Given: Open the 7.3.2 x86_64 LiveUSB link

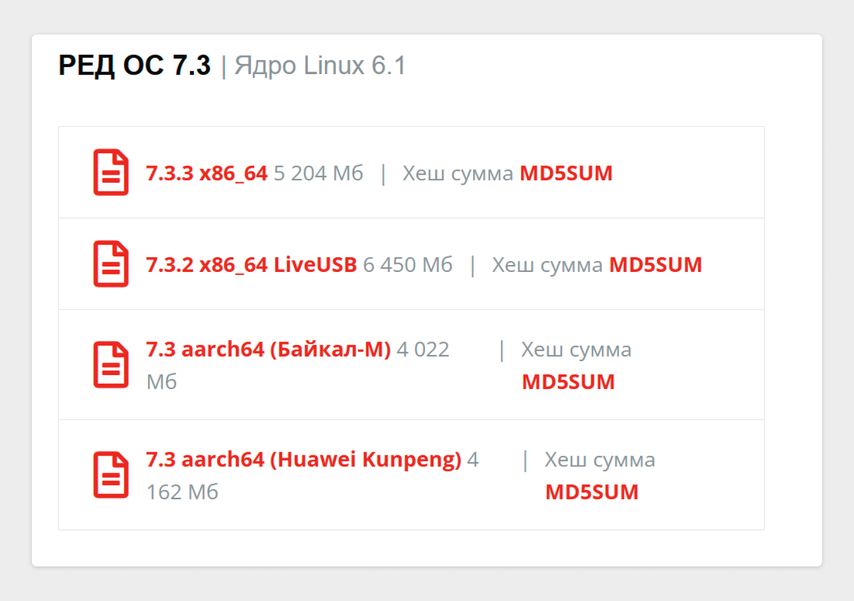Looking at the screenshot, I should click(251, 265).
